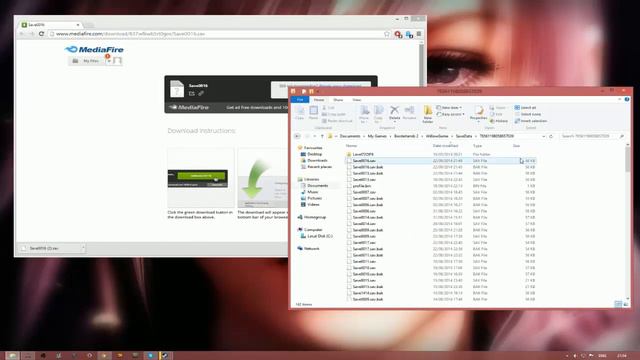
Task: Select Local Disk (C:) in navigation pane
Action: pyautogui.click(x=316, y=236)
